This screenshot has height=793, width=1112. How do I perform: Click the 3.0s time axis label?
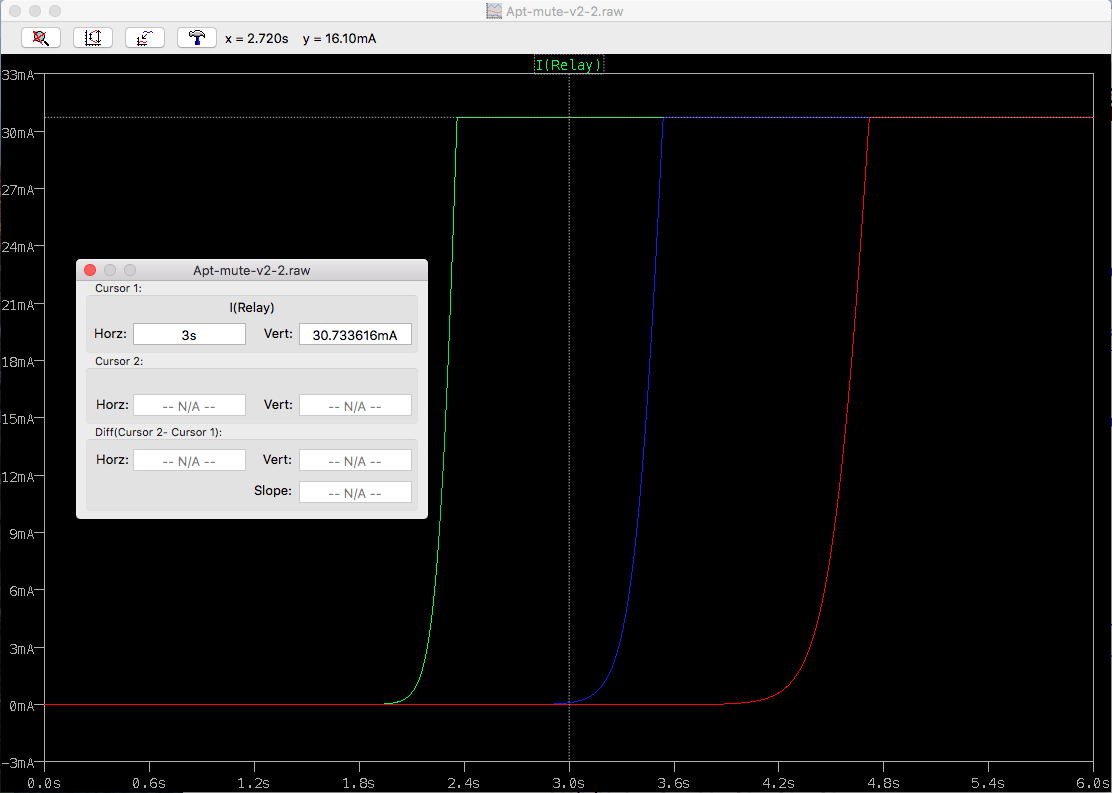pos(569,784)
